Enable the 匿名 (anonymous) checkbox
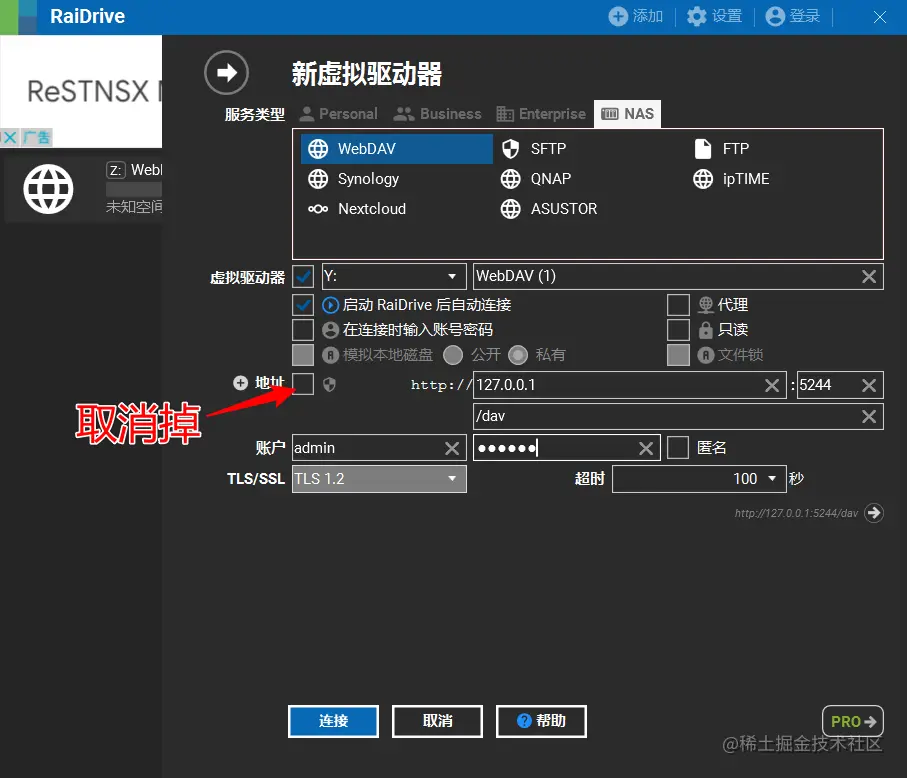The image size is (907, 778). (678, 447)
